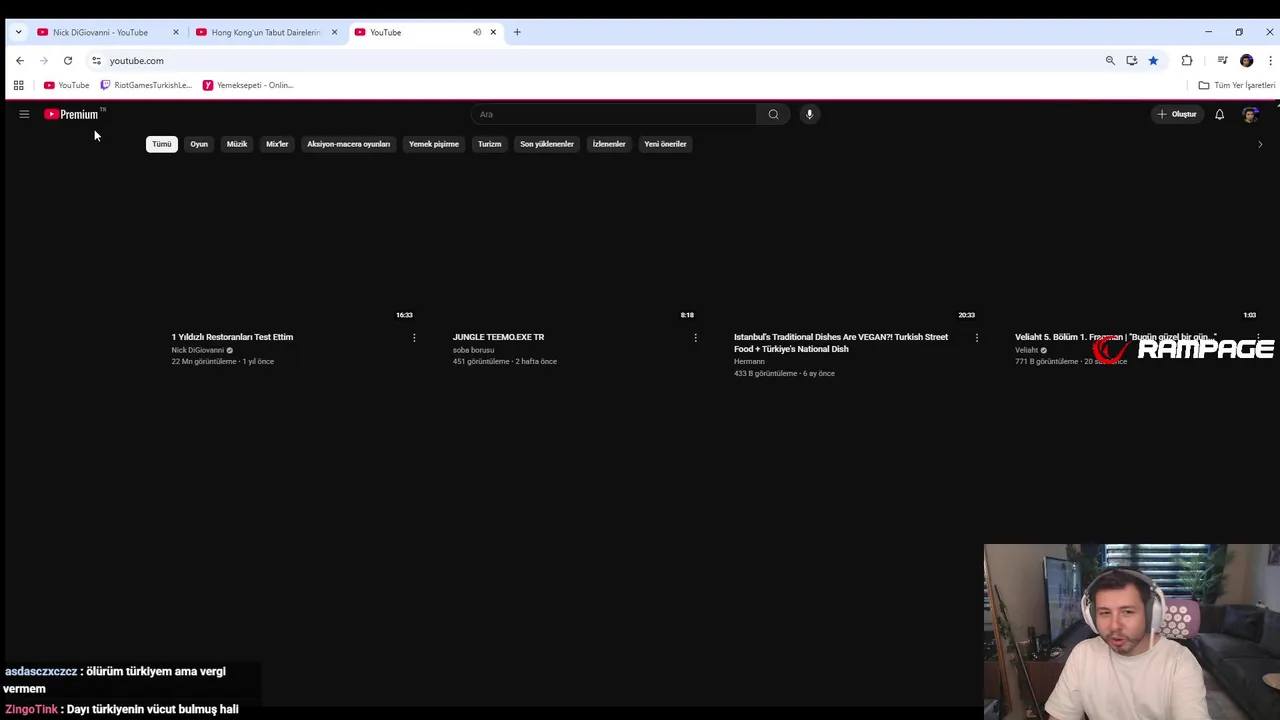Image resolution: width=1280 pixels, height=720 pixels.
Task: Close the 'Nick DiGiovanni - YouTube' tab
Action: 176,32
